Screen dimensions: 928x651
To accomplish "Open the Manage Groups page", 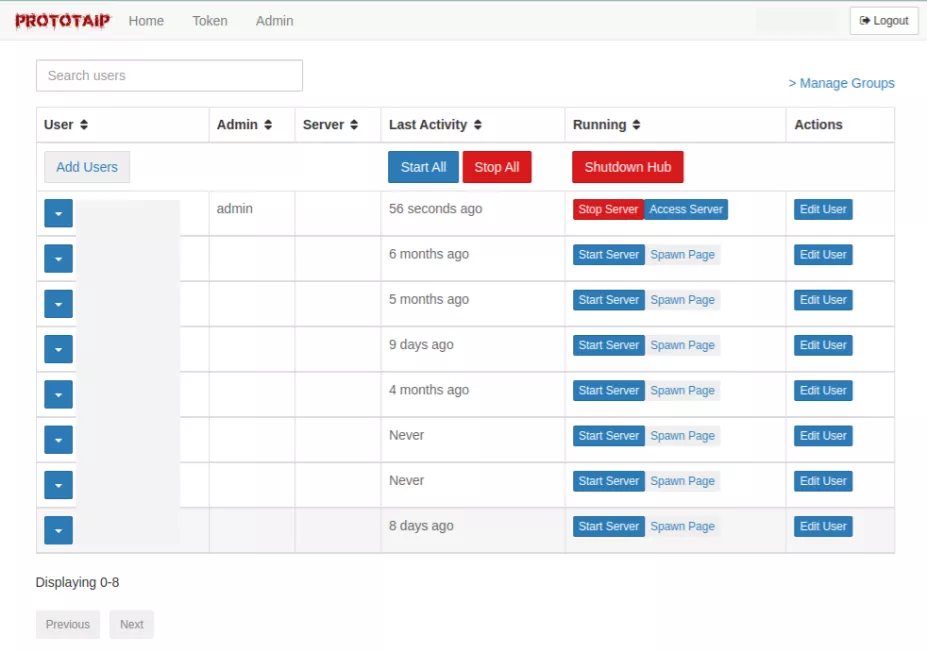I will point(841,83).
